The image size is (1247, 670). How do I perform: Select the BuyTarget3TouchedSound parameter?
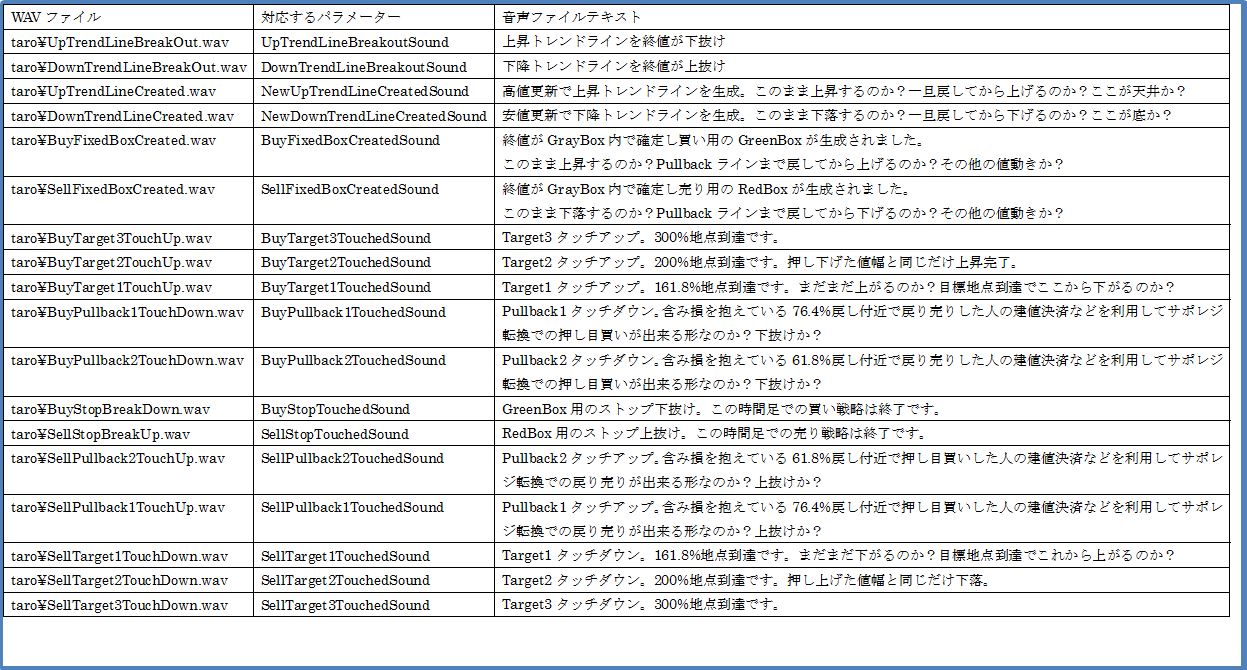[346, 238]
